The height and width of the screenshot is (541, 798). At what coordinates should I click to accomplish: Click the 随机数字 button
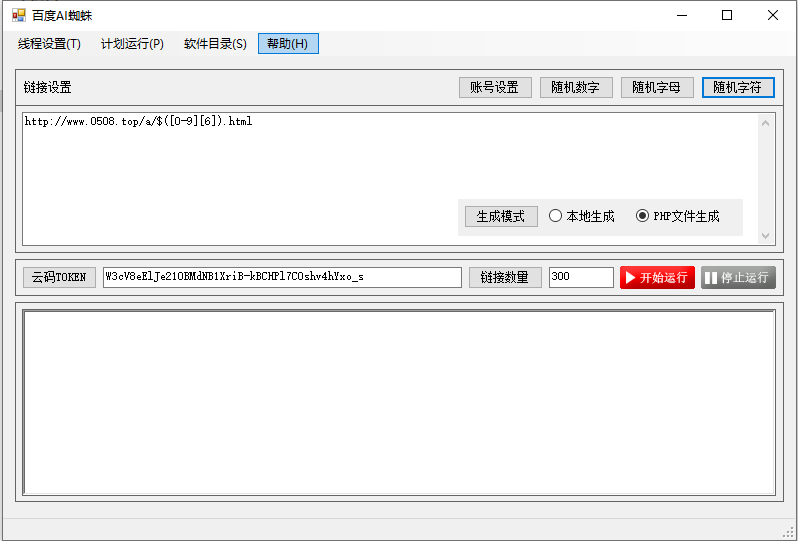click(x=575, y=87)
